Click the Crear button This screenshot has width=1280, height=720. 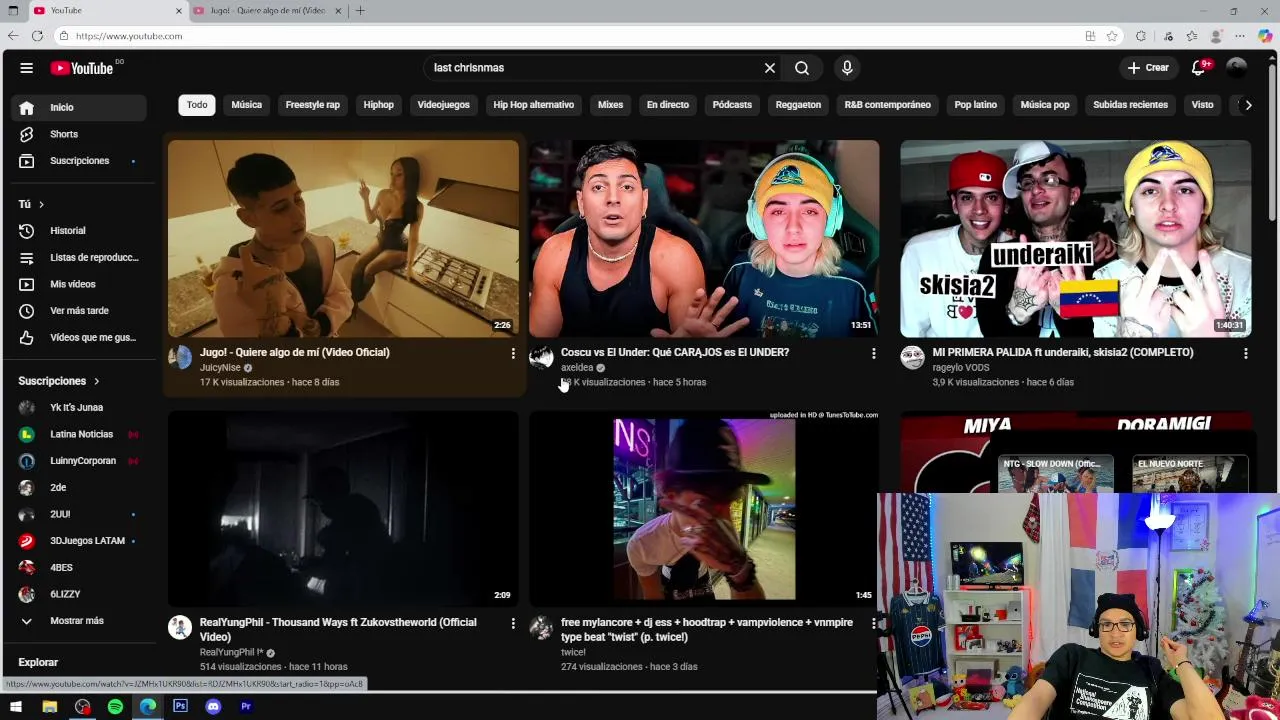(1148, 68)
